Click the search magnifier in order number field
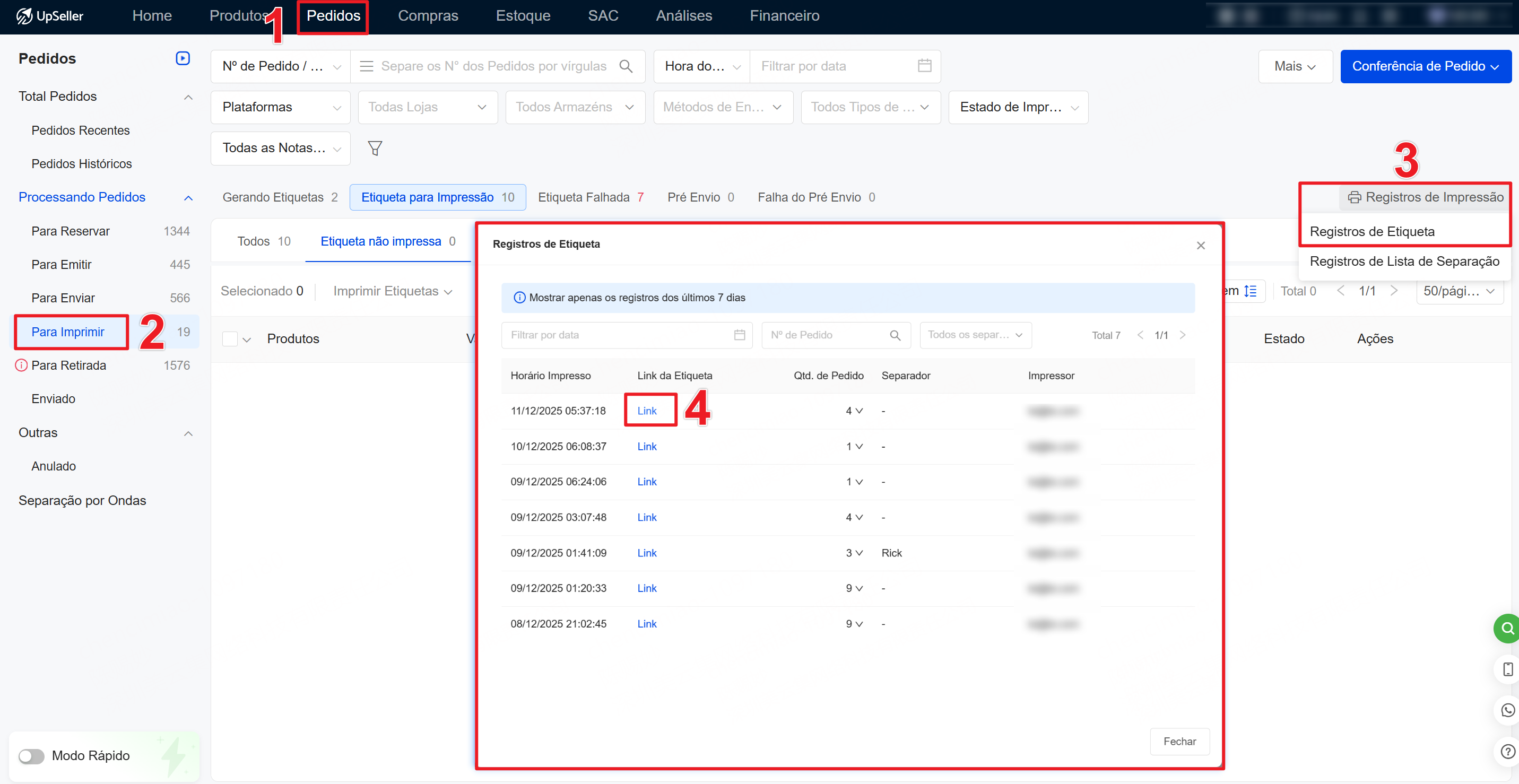 (626, 66)
